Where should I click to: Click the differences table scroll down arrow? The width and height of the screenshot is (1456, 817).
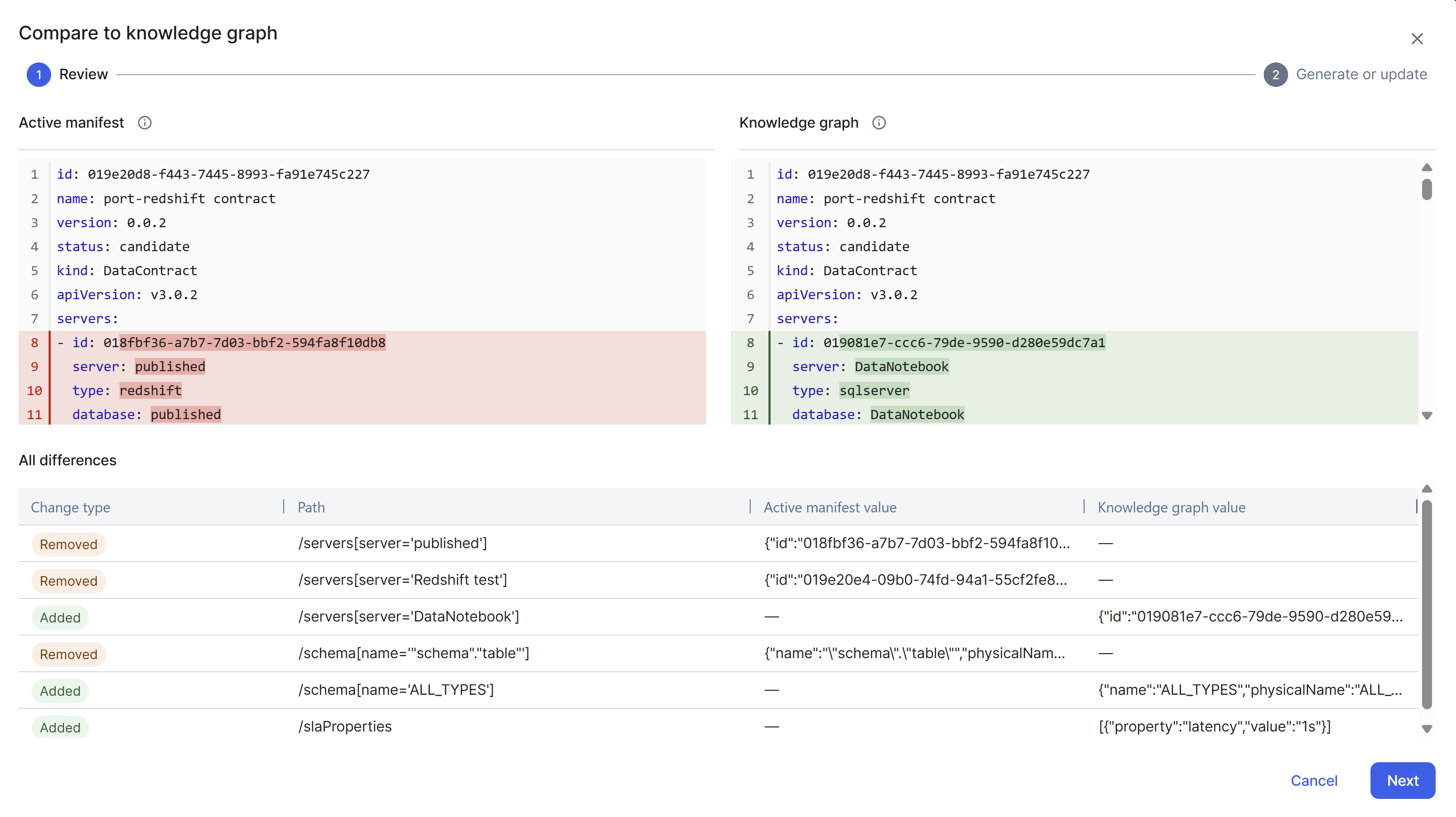coord(1427,729)
